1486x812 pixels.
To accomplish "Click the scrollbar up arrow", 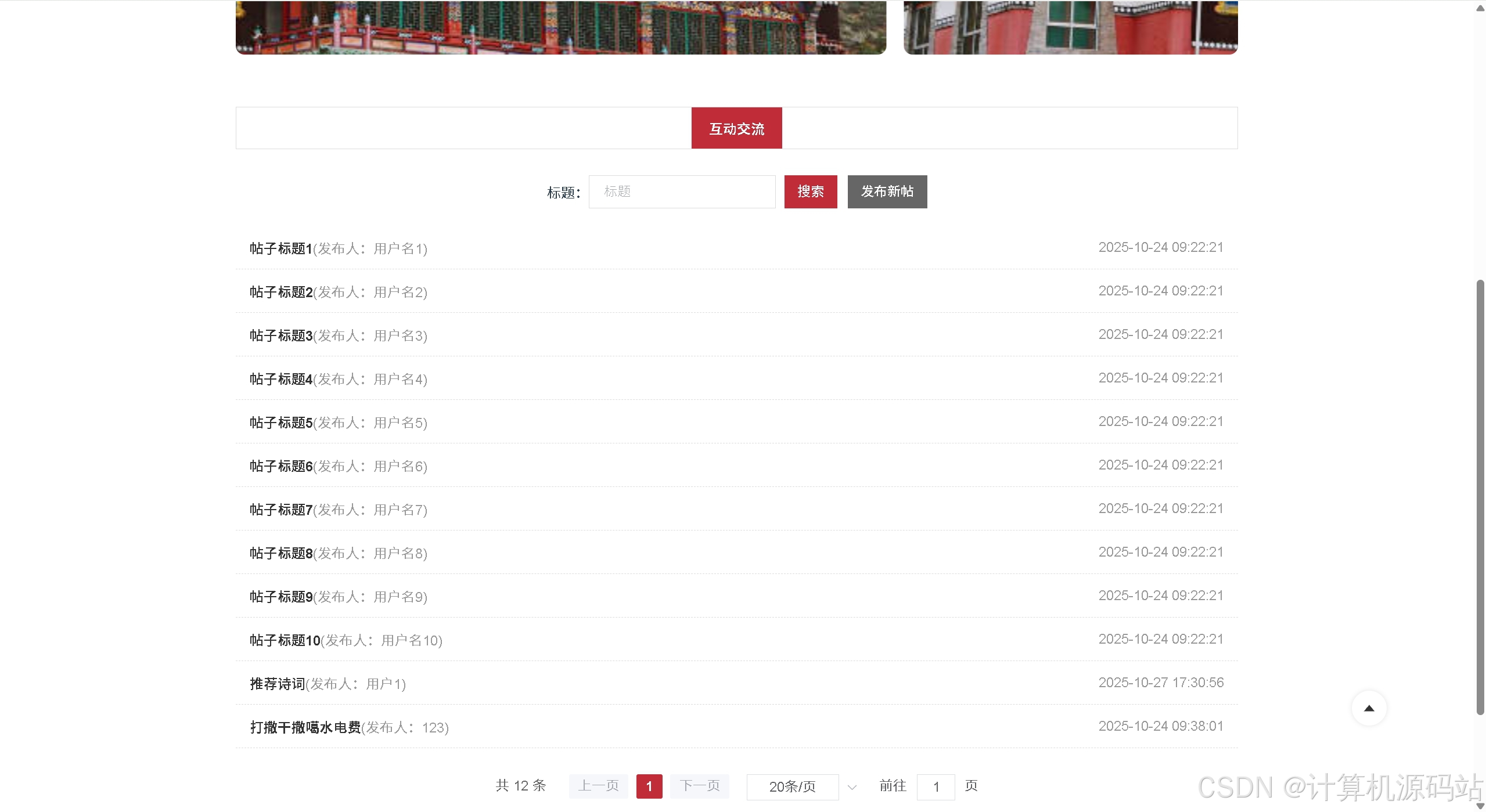I will pos(1480,8).
